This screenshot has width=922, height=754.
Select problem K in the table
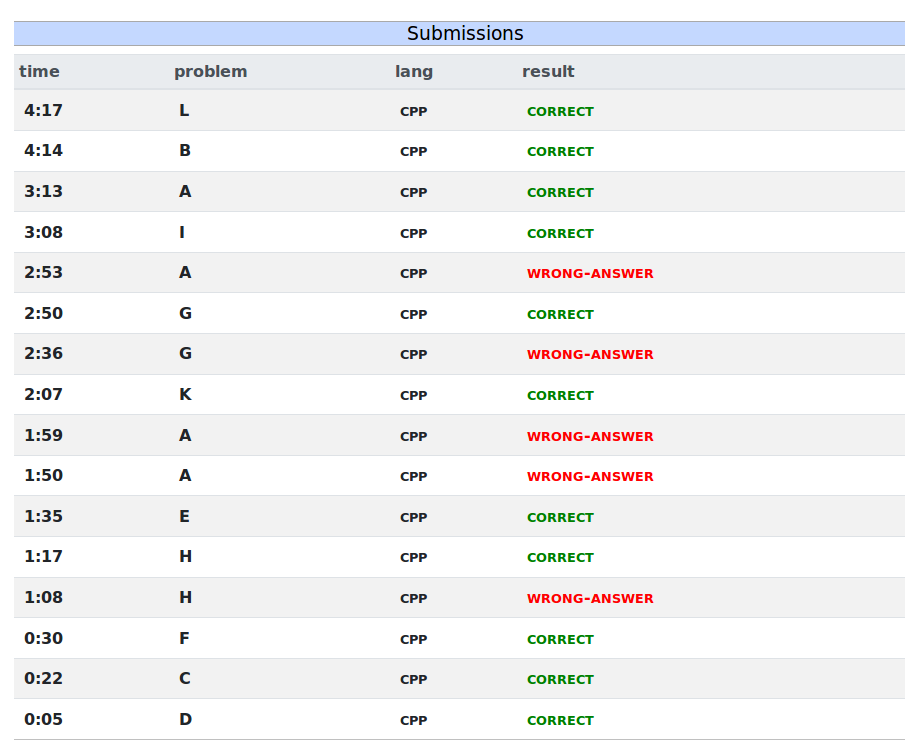[185, 395]
